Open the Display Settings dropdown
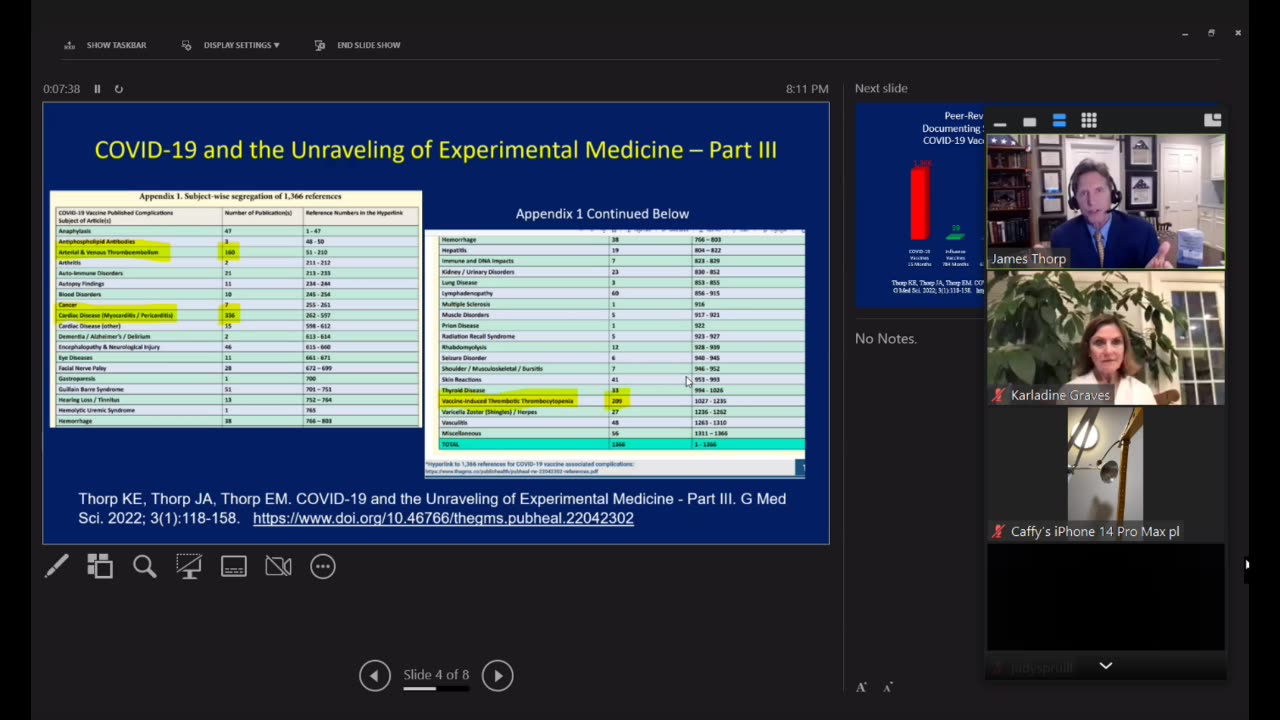Screen dimensions: 1280x720 (230, 45)
